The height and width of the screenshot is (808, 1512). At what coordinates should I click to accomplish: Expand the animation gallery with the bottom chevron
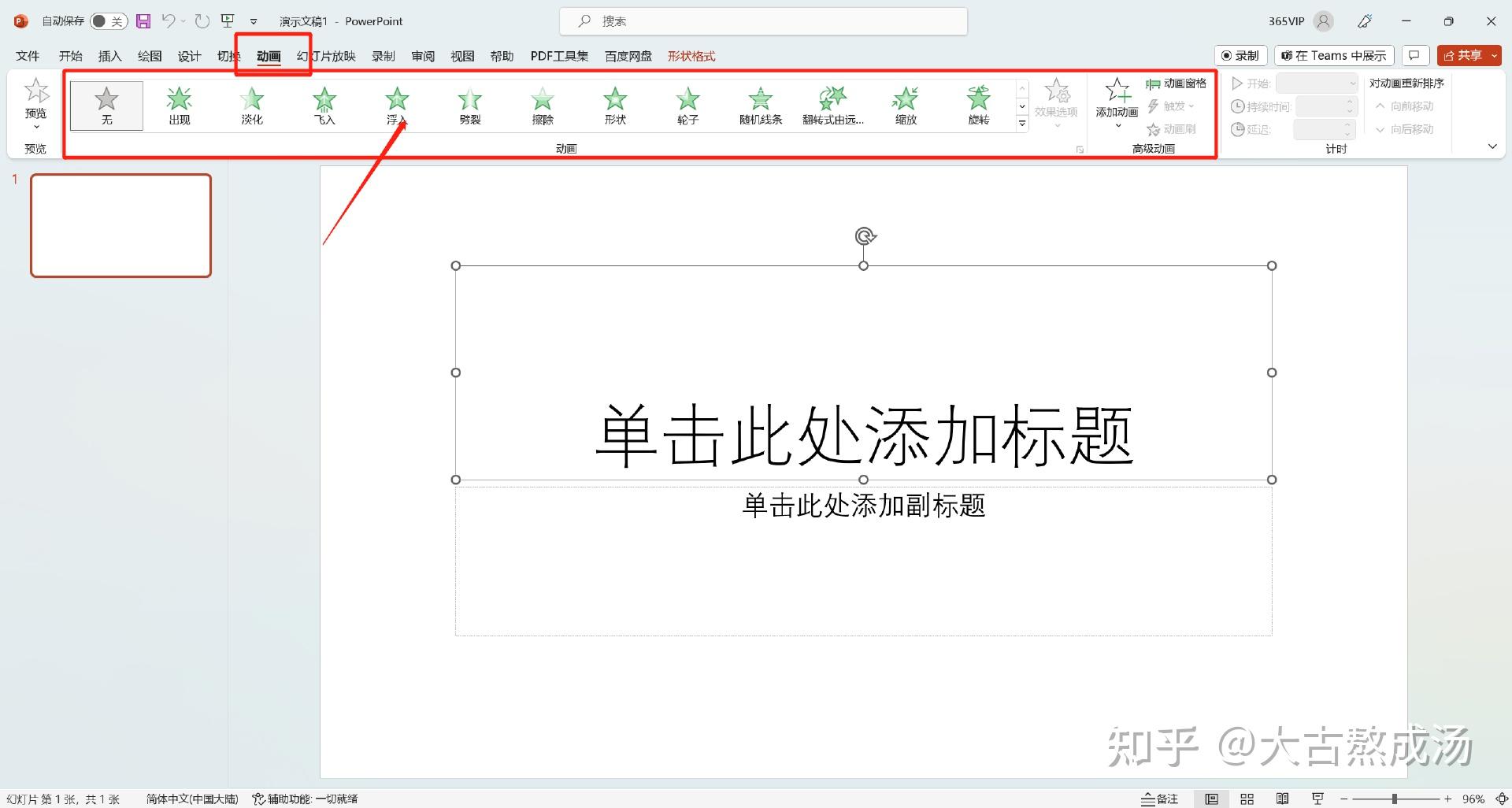pyautogui.click(x=1021, y=124)
